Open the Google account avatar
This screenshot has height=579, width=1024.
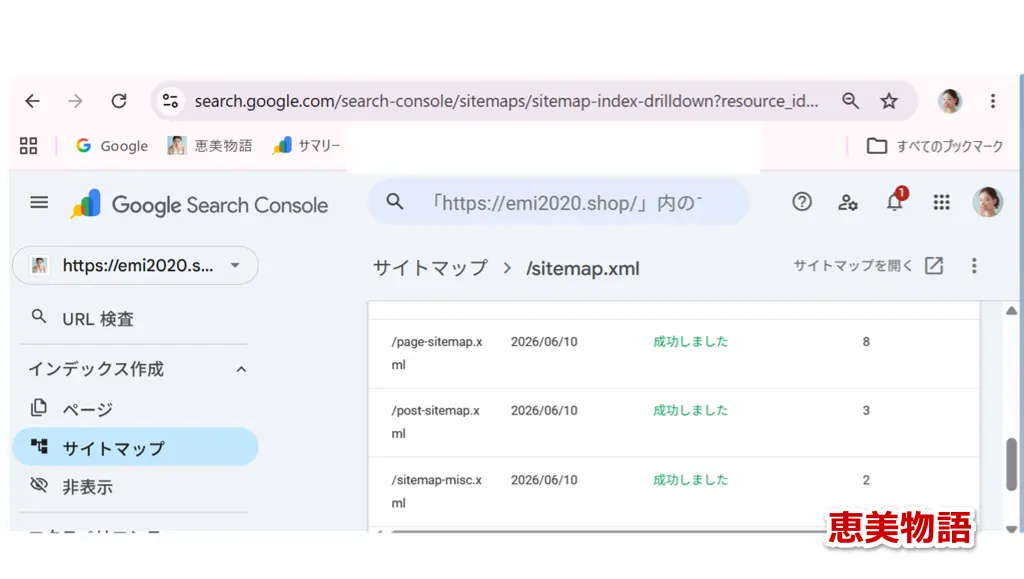[987, 202]
